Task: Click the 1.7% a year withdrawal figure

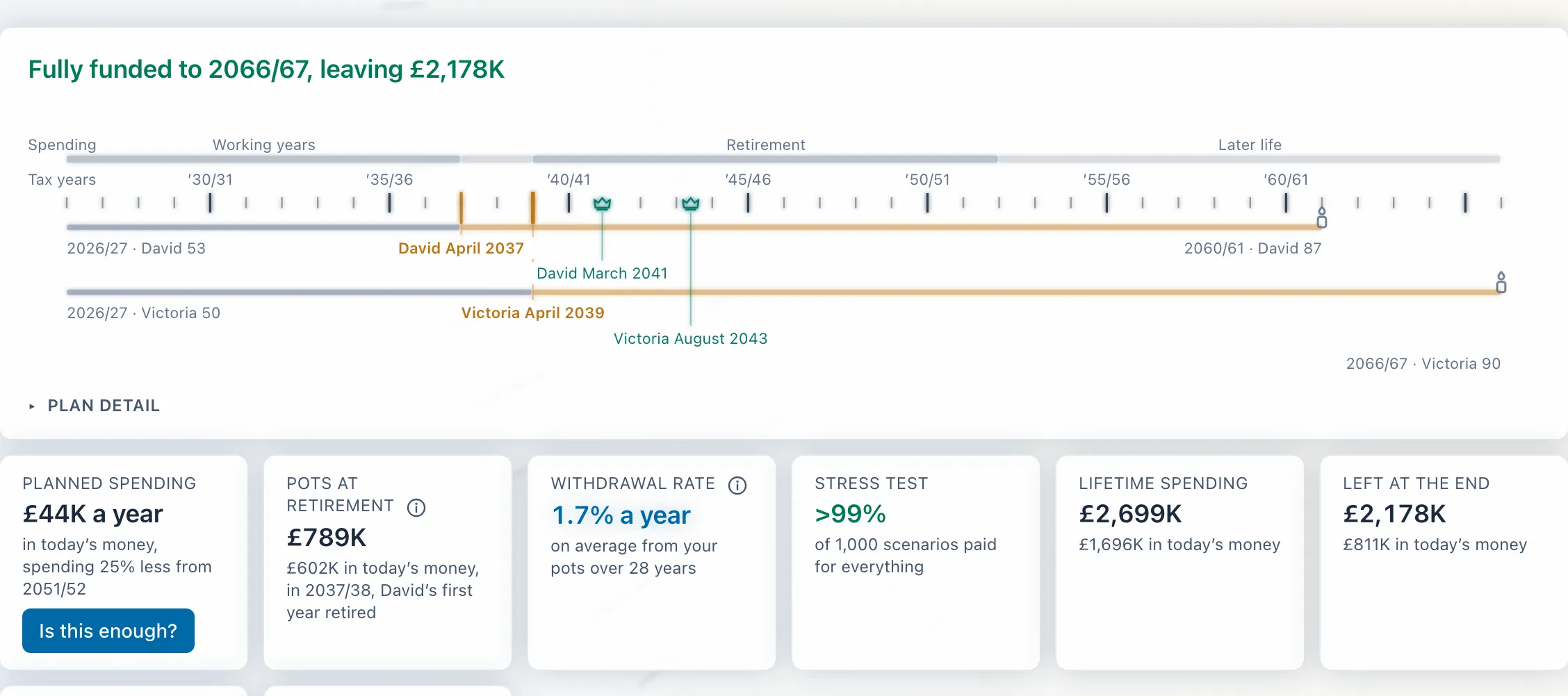Action: (x=621, y=515)
